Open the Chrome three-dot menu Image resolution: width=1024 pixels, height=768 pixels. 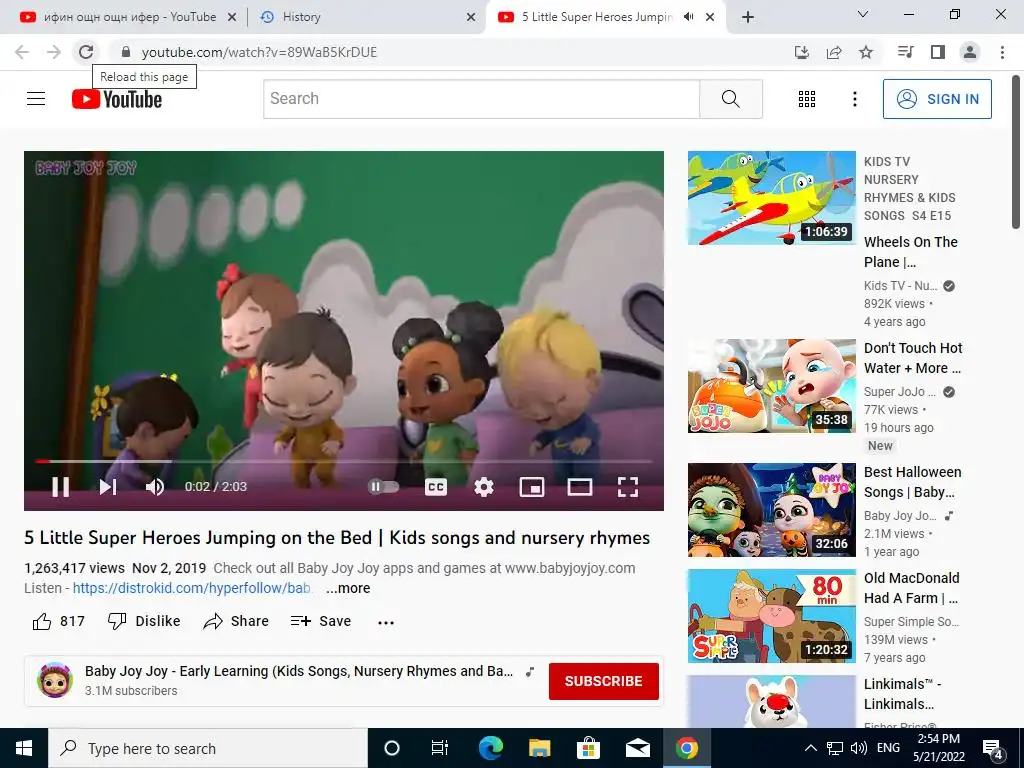click(x=1002, y=52)
